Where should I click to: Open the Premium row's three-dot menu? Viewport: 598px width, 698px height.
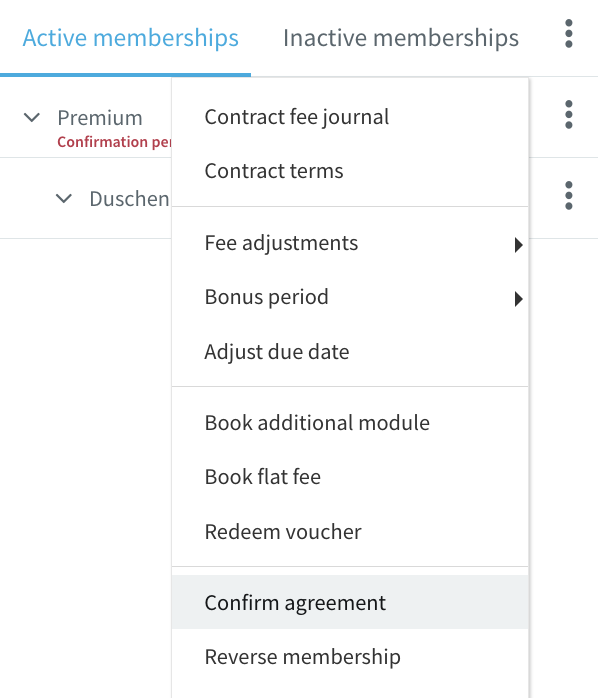[569, 115]
